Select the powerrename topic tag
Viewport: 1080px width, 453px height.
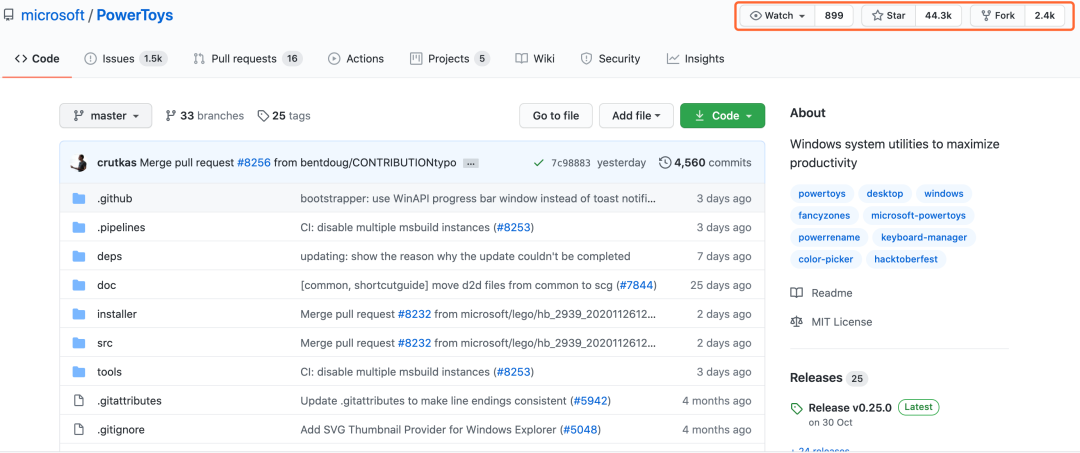pos(829,238)
